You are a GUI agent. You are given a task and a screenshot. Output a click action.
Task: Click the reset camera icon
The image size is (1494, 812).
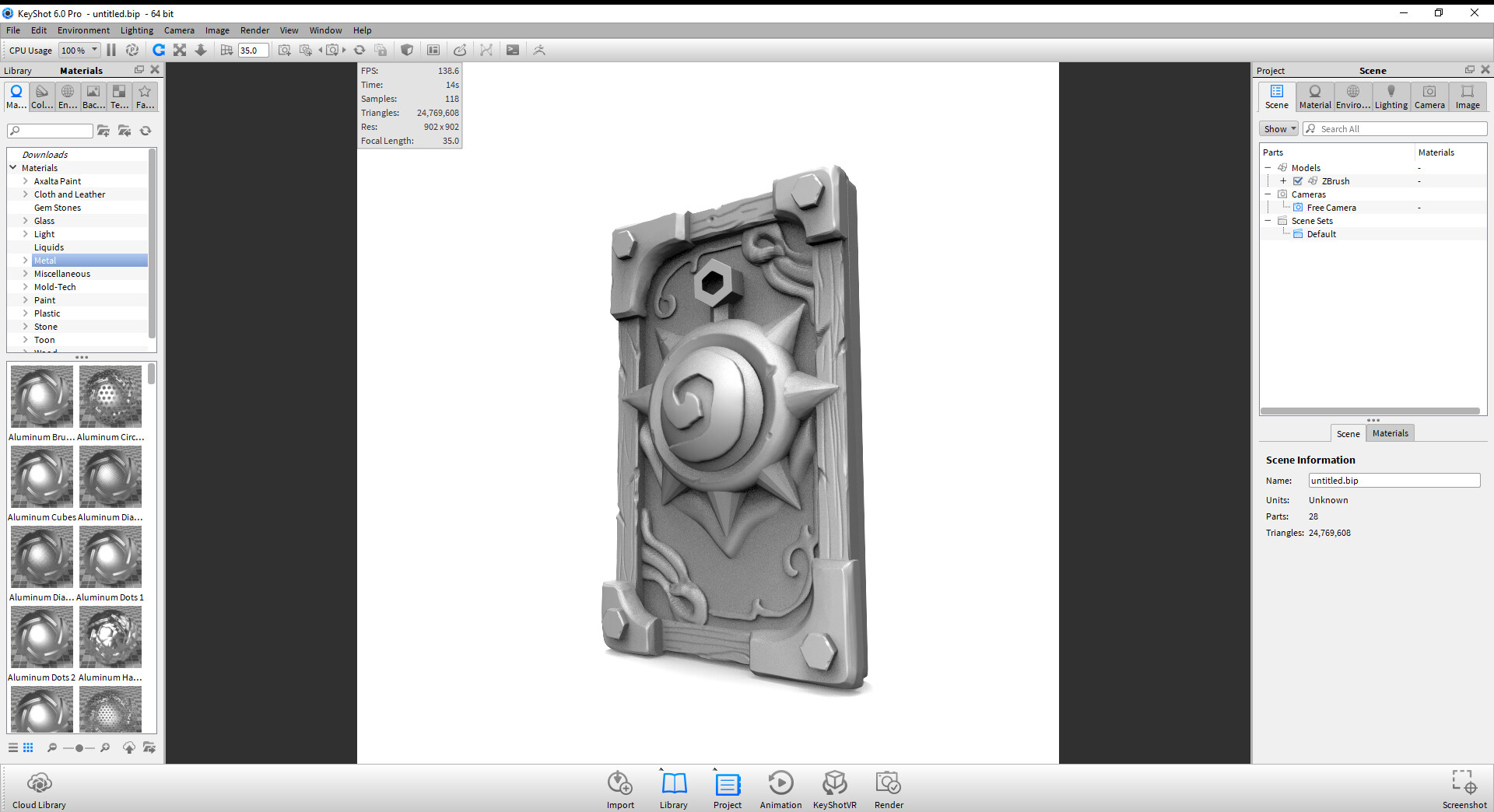point(359,50)
